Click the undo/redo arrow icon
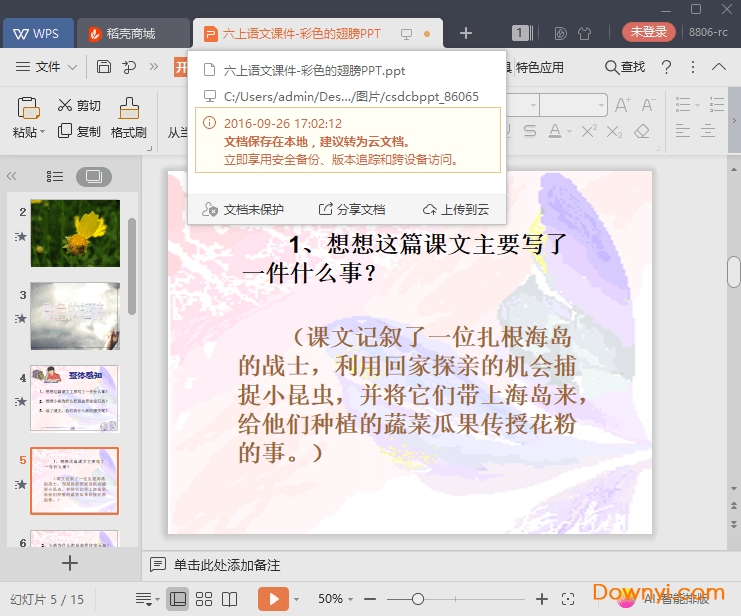Screen dimensions: 741x616 pyautogui.click(x=129, y=67)
